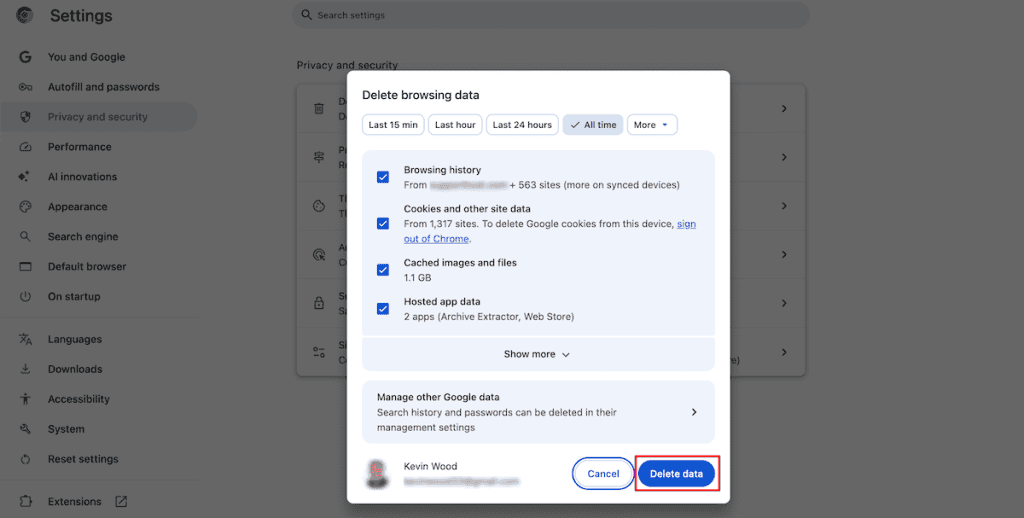Uncheck Cached images and files checkbox
Viewport: 1024px width, 518px height.
pyautogui.click(x=383, y=270)
